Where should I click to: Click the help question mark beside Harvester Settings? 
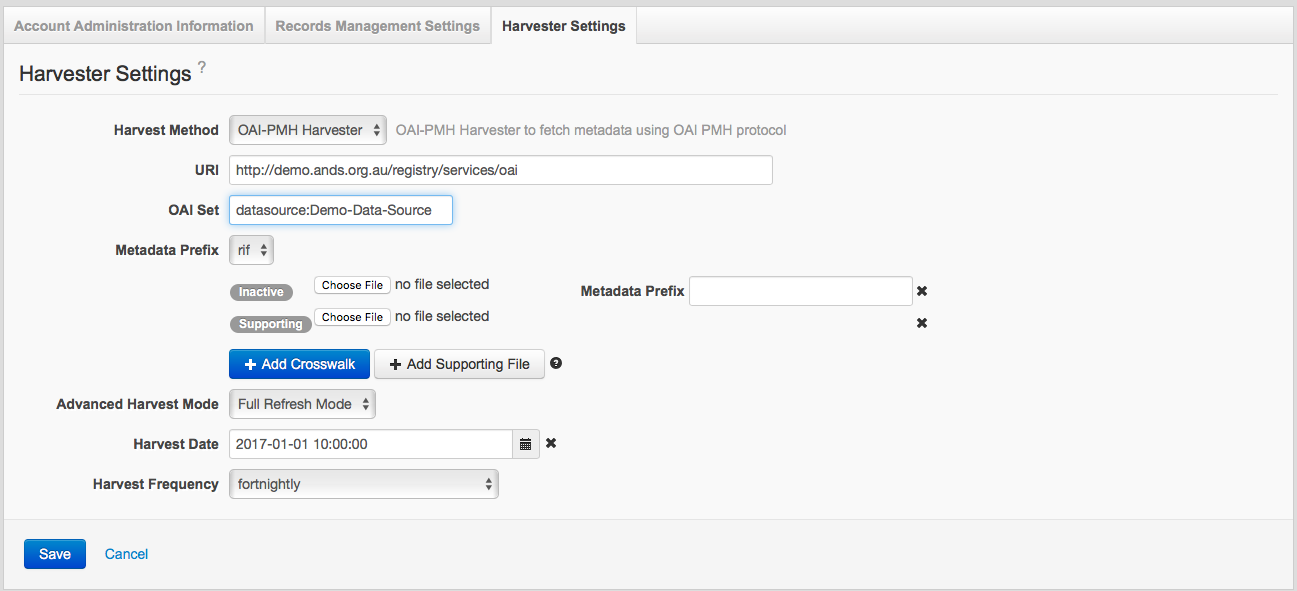click(x=201, y=68)
